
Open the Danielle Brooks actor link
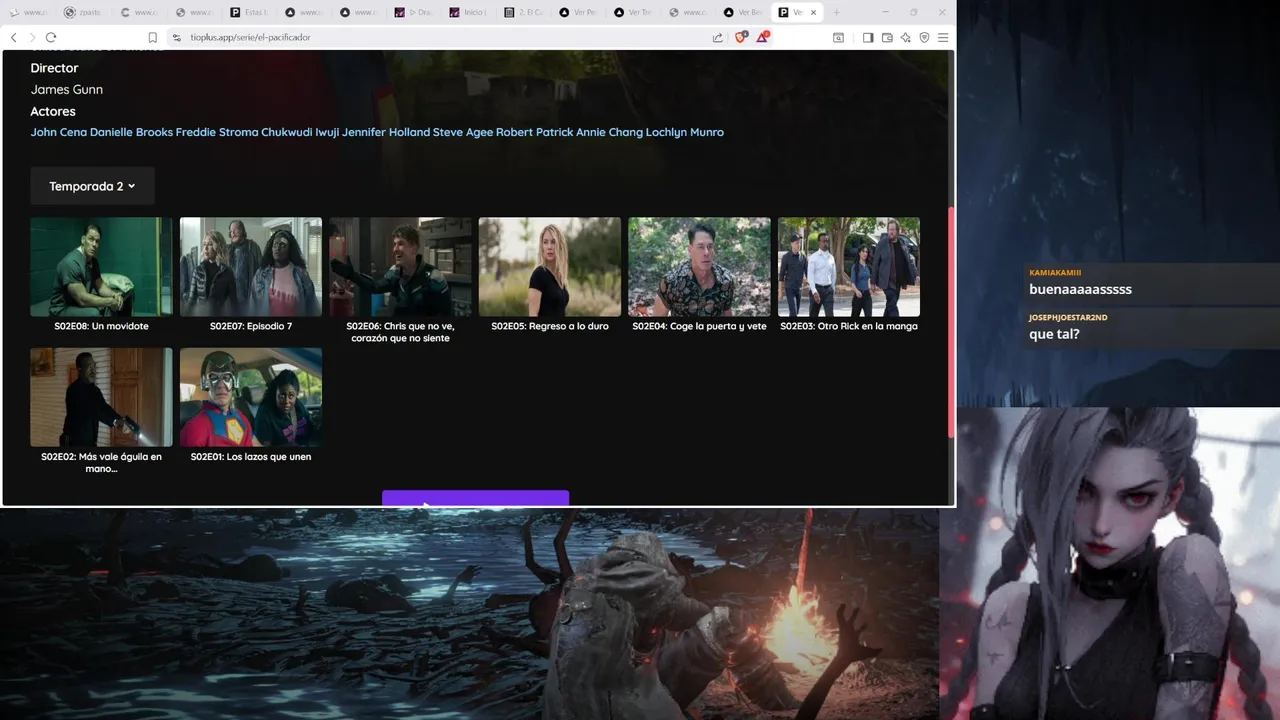point(131,132)
